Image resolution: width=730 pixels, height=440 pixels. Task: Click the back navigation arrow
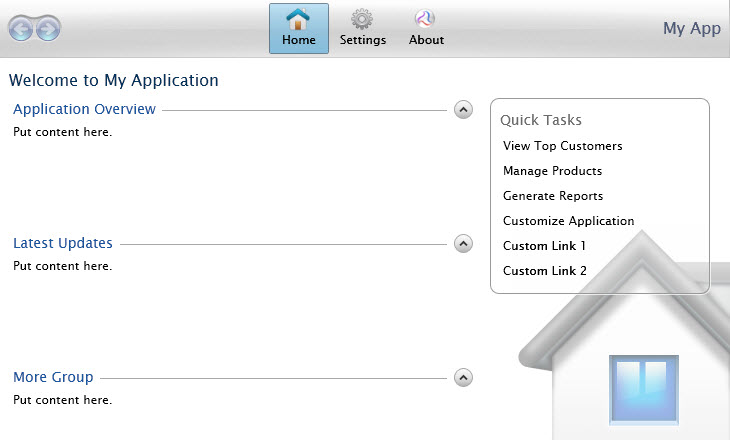[20, 29]
